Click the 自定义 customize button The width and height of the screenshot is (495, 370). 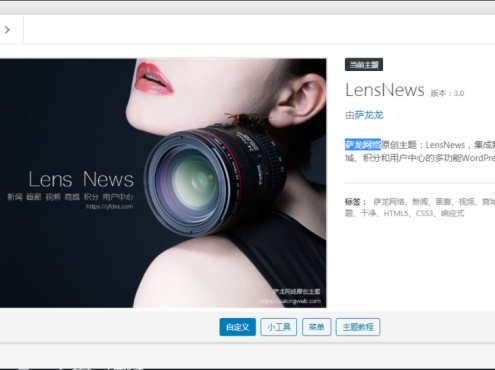pos(238,327)
